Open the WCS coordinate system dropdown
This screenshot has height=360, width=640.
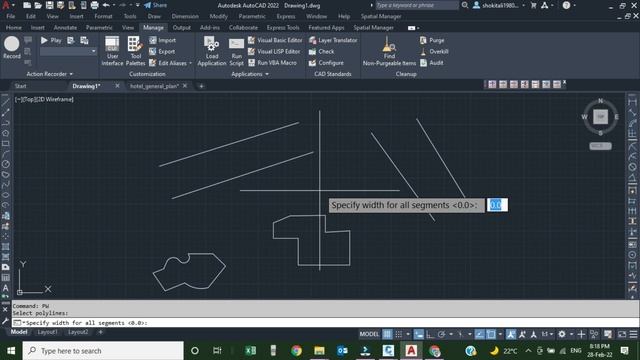[600, 146]
